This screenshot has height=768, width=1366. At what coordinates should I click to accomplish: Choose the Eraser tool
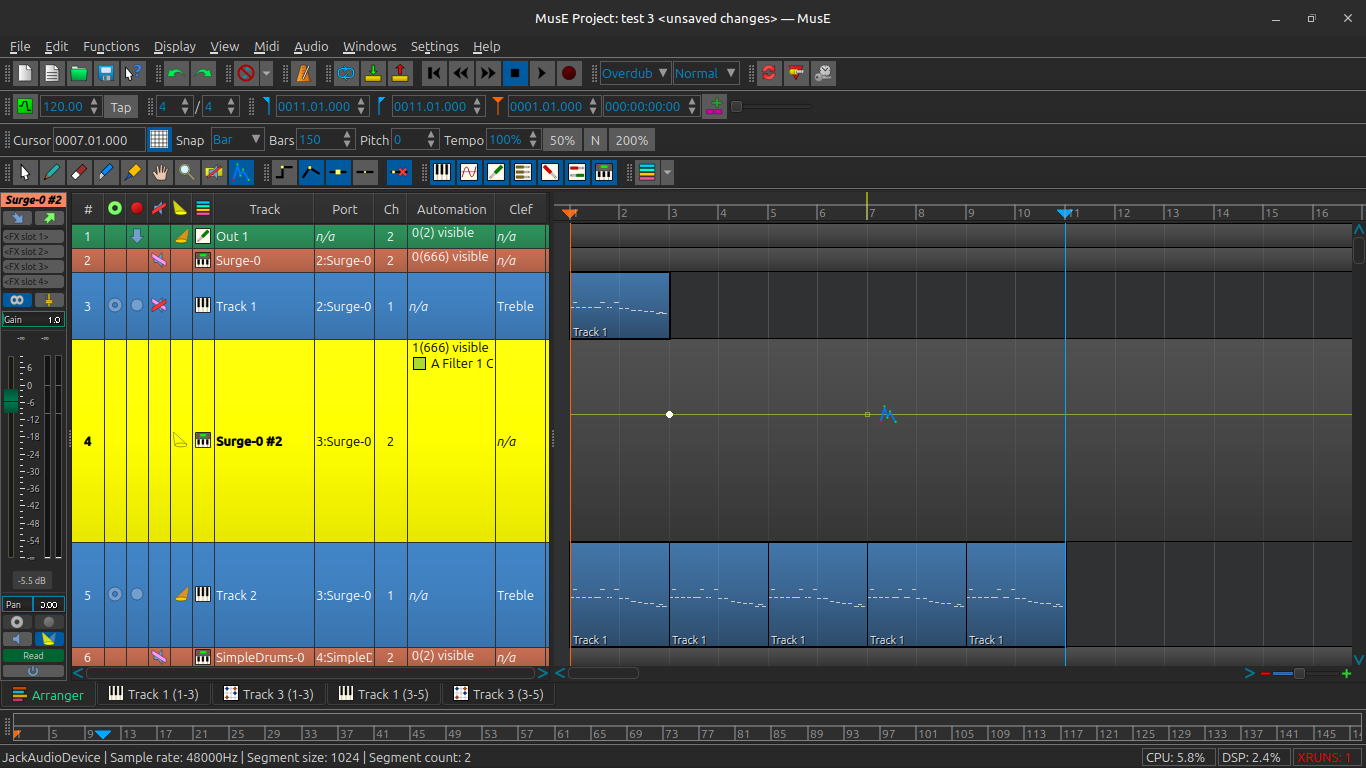[x=79, y=173]
